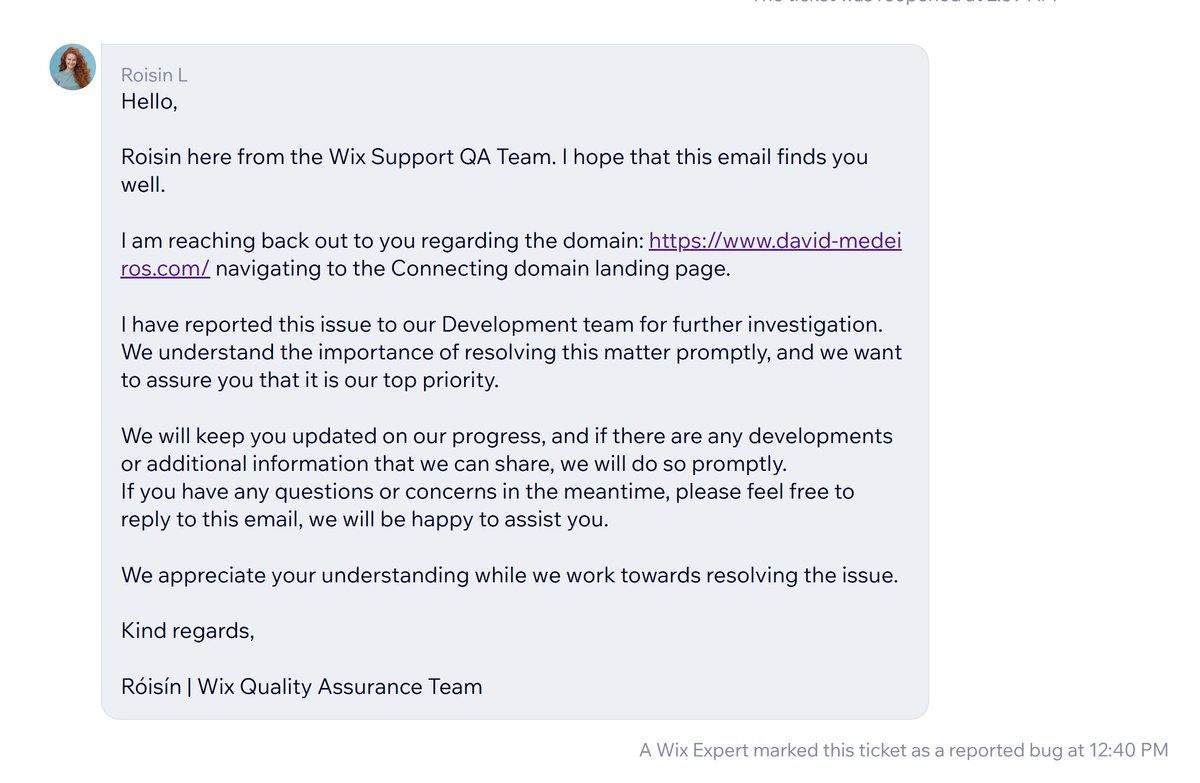Select line "I have reported this issue"
The width and height of the screenshot is (1200, 783).
(x=502, y=325)
